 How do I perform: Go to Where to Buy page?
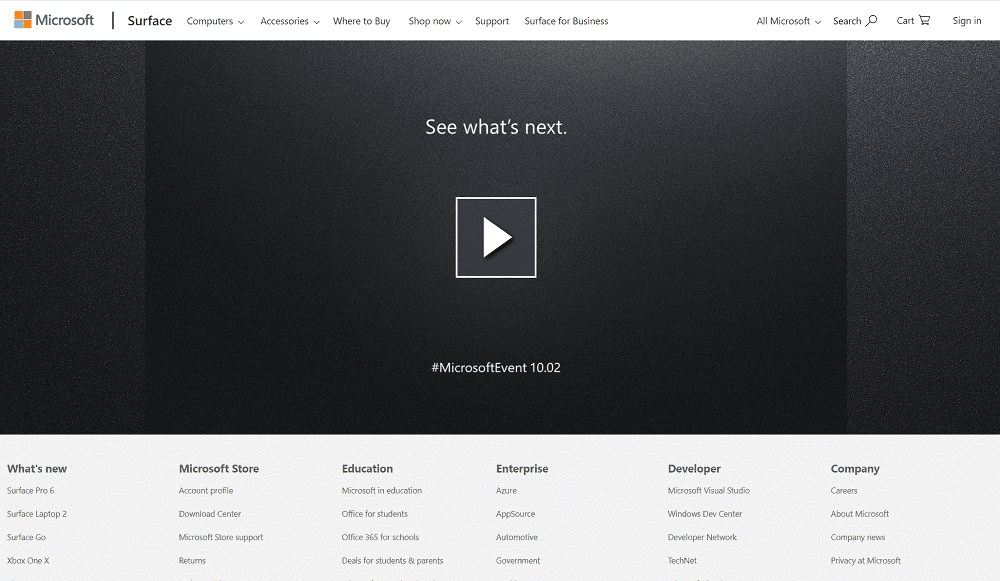point(362,21)
